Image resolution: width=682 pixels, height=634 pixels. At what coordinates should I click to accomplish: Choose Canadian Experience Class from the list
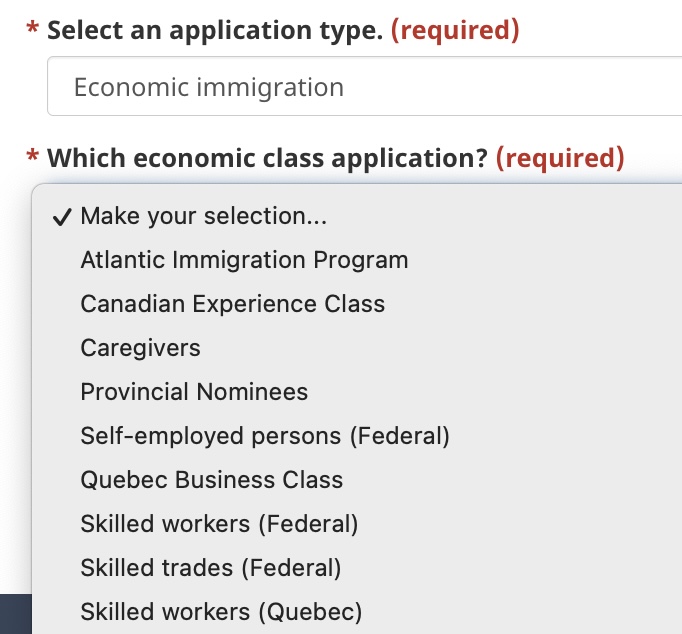pyautogui.click(x=232, y=304)
